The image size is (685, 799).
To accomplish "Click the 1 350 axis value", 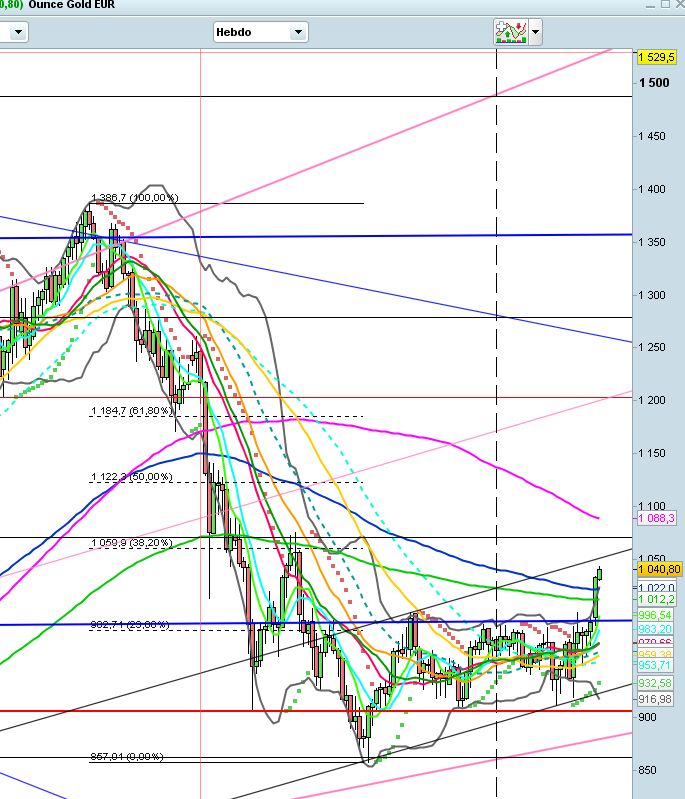I will coord(652,242).
